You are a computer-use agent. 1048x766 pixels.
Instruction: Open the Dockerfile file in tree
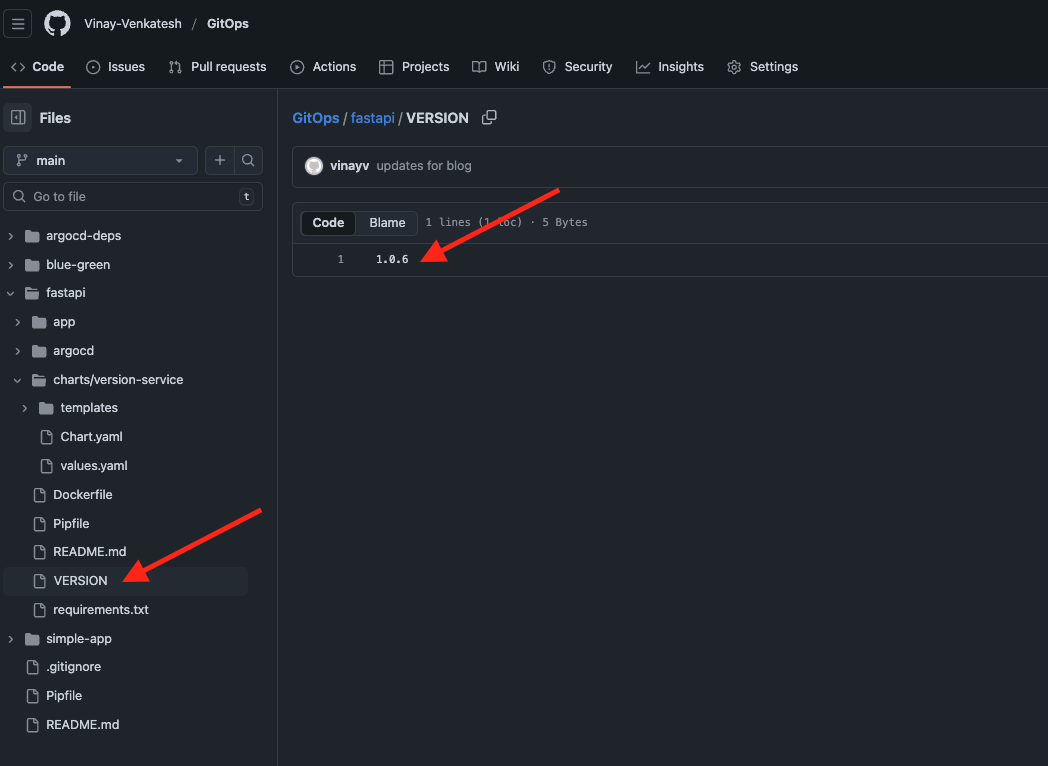[x=82, y=495]
